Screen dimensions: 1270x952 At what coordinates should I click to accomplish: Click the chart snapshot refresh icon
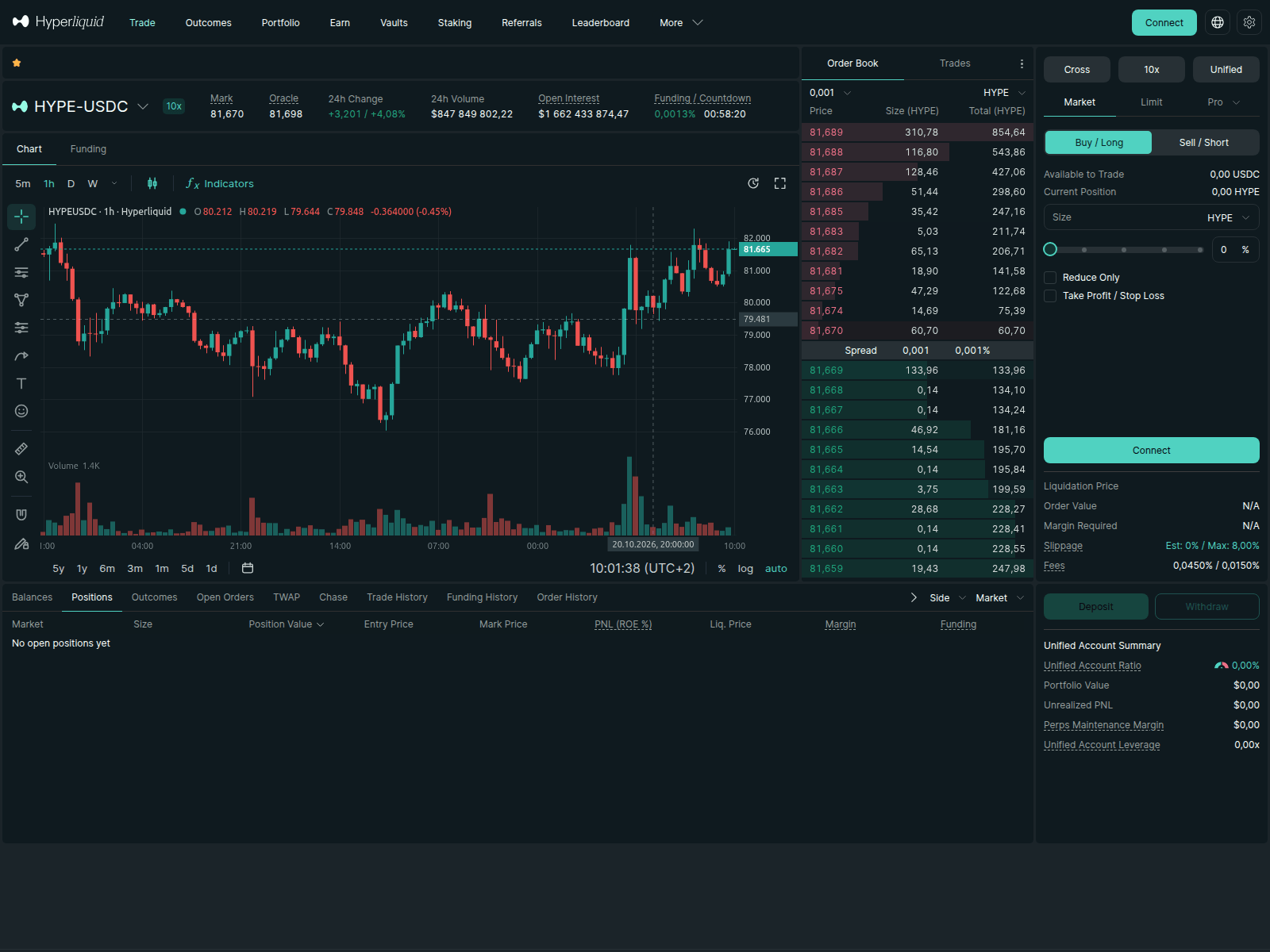point(753,183)
